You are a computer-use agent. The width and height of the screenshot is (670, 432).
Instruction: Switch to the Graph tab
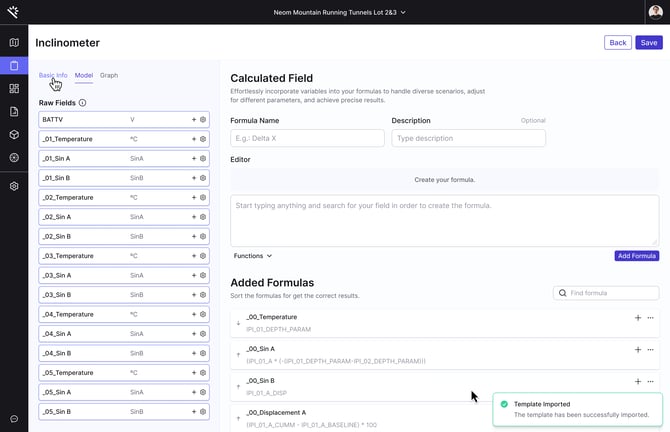(x=109, y=75)
